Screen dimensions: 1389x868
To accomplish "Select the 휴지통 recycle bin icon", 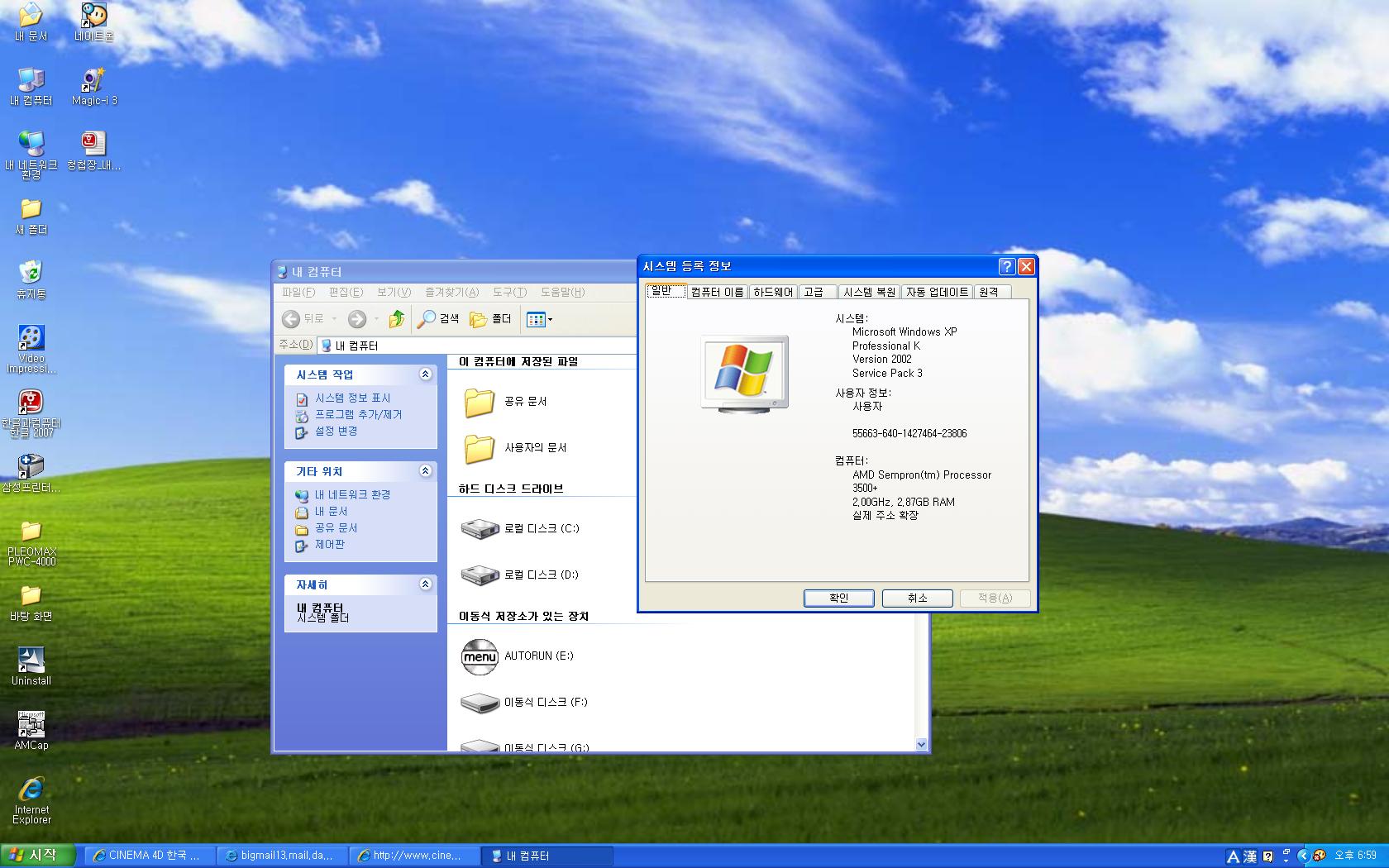I will click(x=31, y=280).
